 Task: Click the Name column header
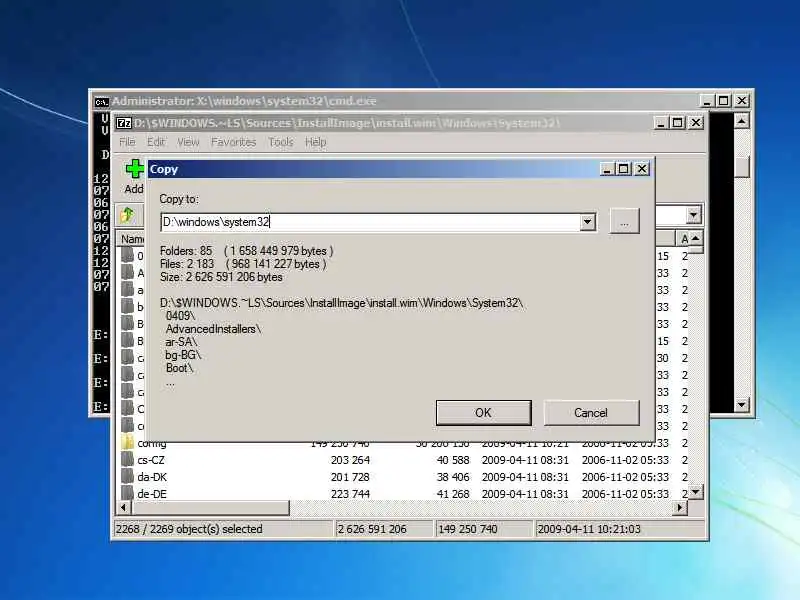pyautogui.click(x=132, y=239)
